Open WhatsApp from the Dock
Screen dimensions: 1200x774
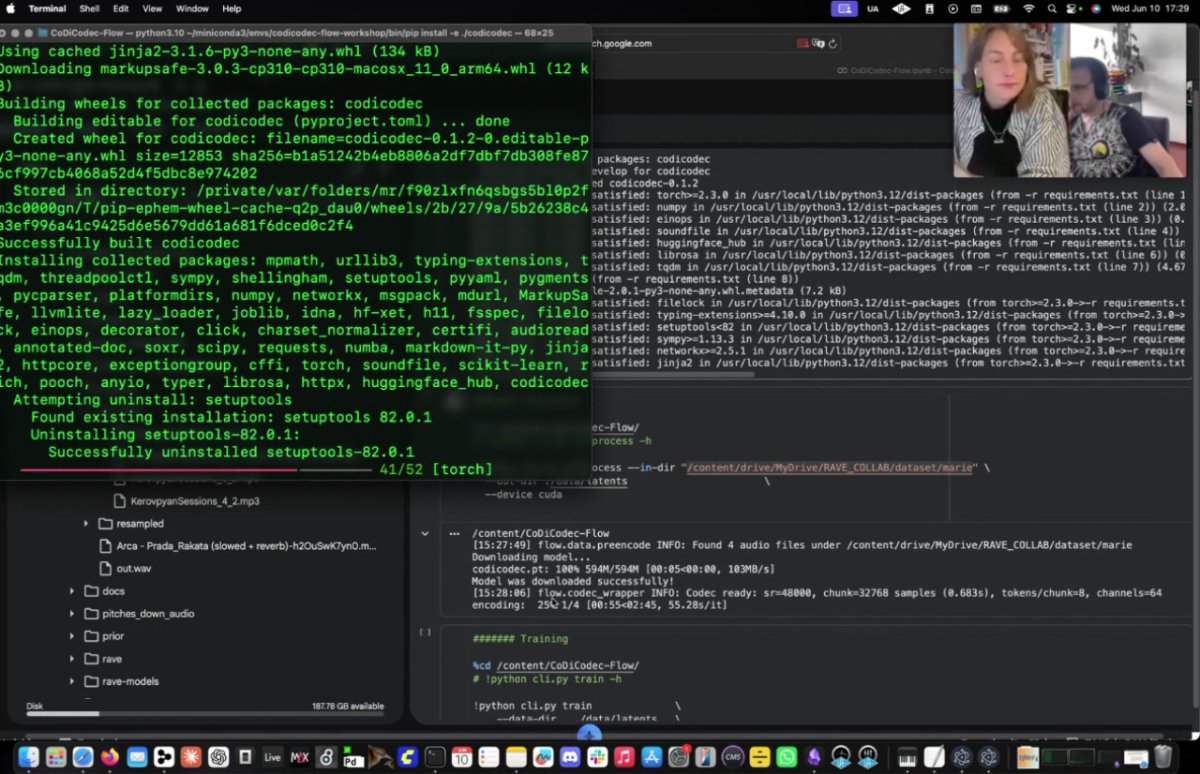click(787, 757)
